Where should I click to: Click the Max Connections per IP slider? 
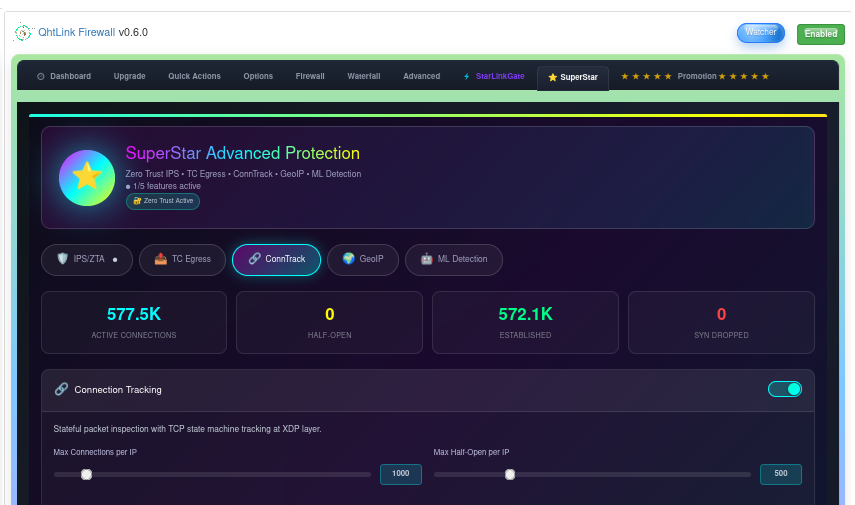(x=212, y=474)
